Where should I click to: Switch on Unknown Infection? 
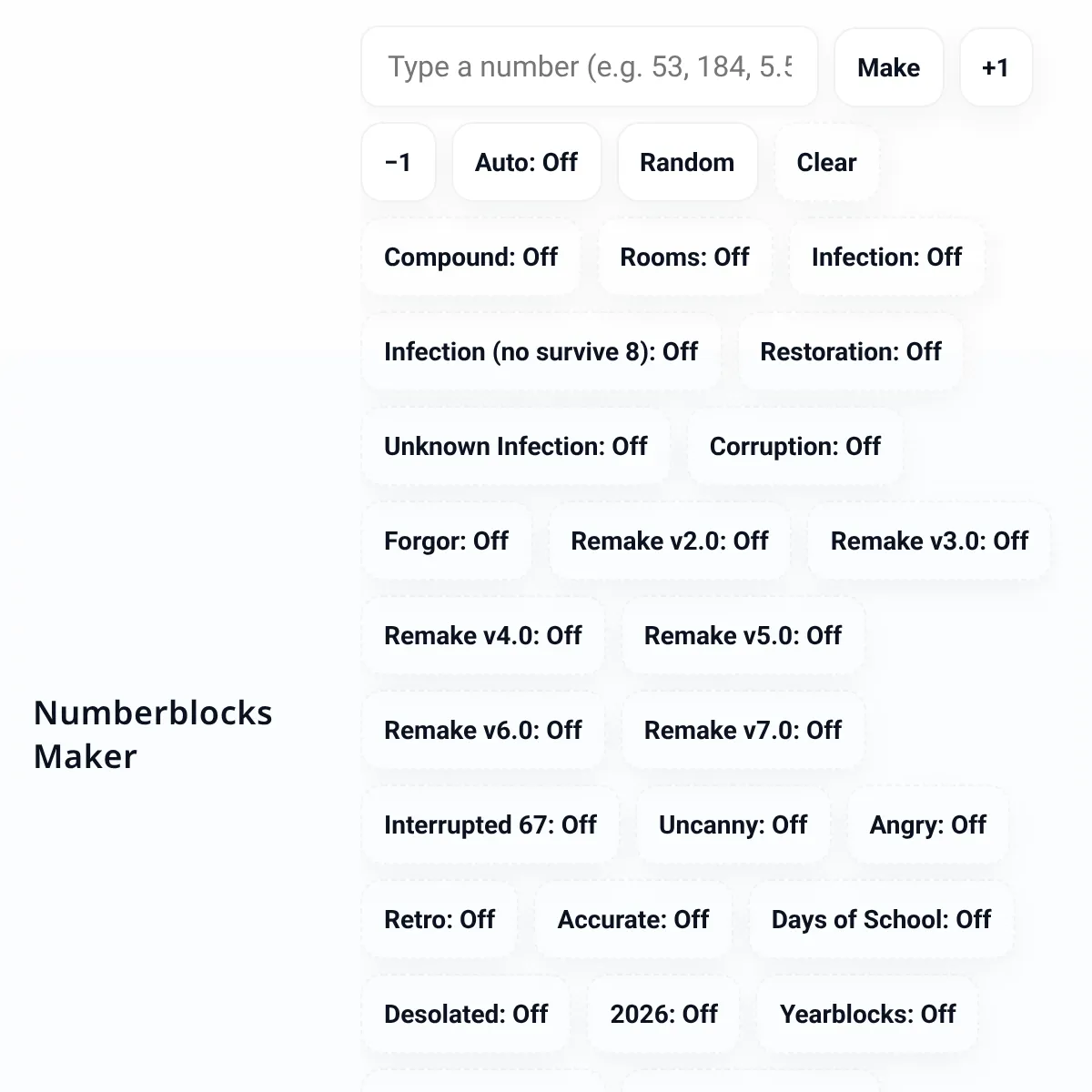click(515, 447)
